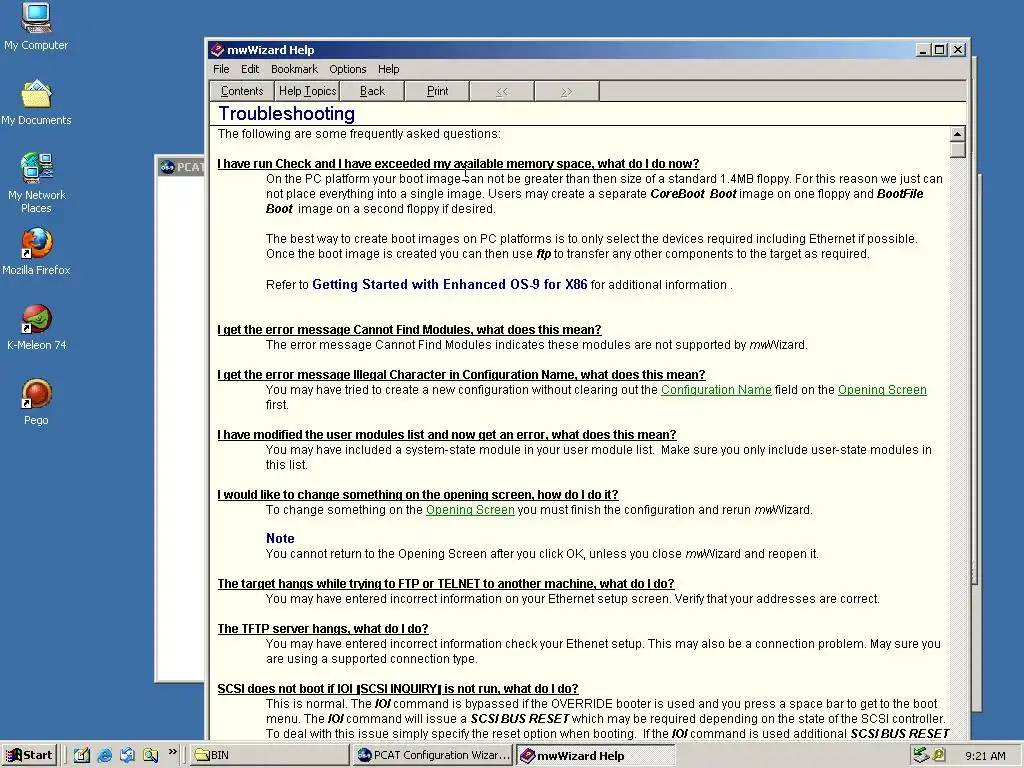
Task: Launch Pego desktop shortcut
Action: (x=37, y=402)
